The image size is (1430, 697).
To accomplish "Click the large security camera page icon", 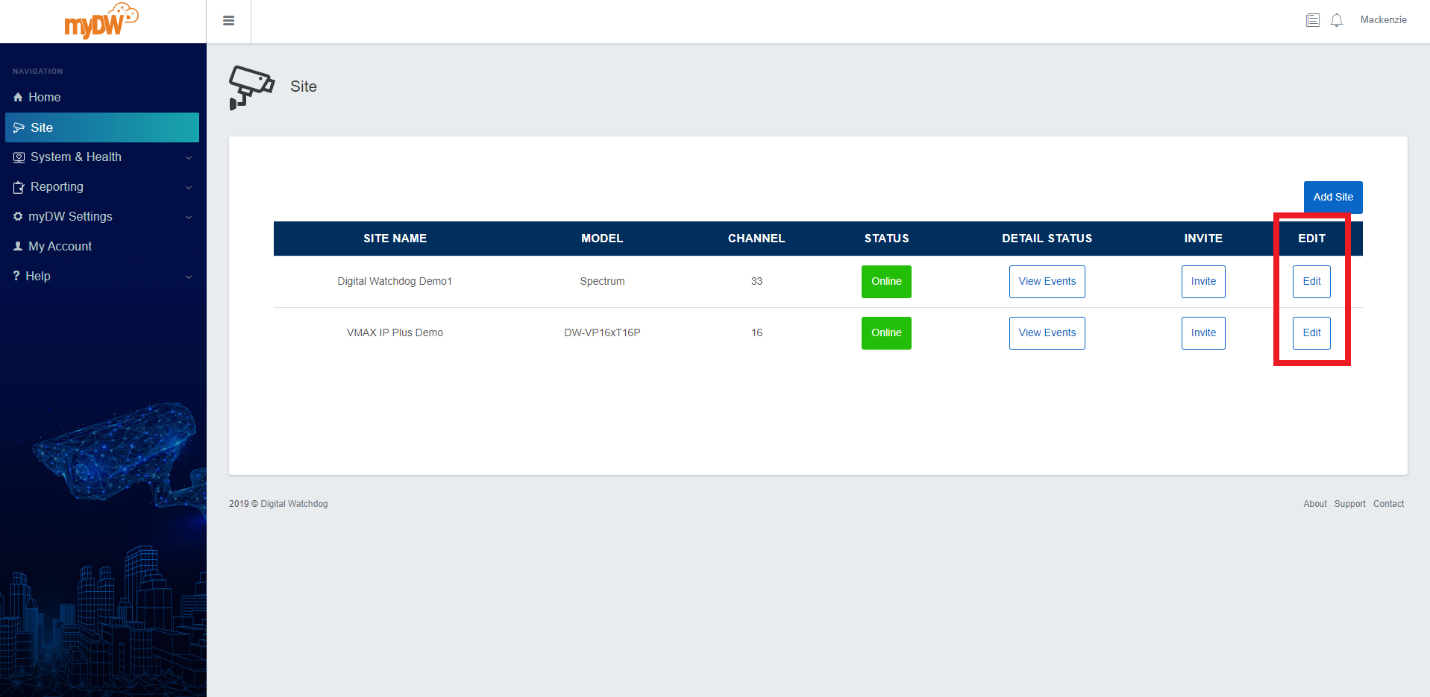I will pyautogui.click(x=251, y=87).
